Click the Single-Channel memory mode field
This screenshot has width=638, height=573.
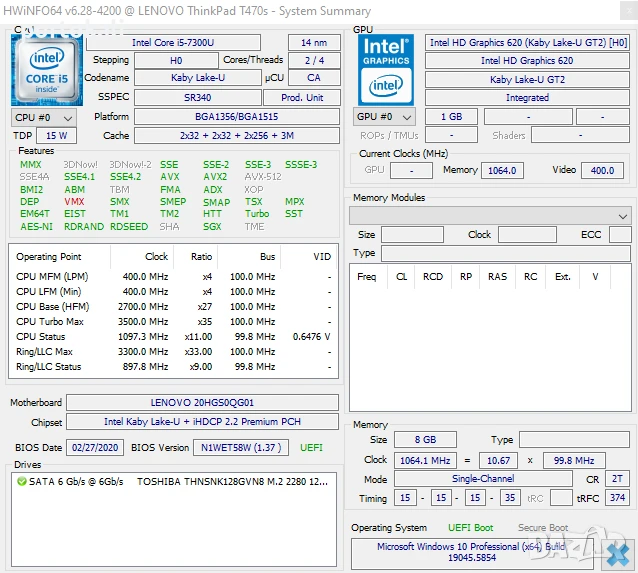coord(482,479)
